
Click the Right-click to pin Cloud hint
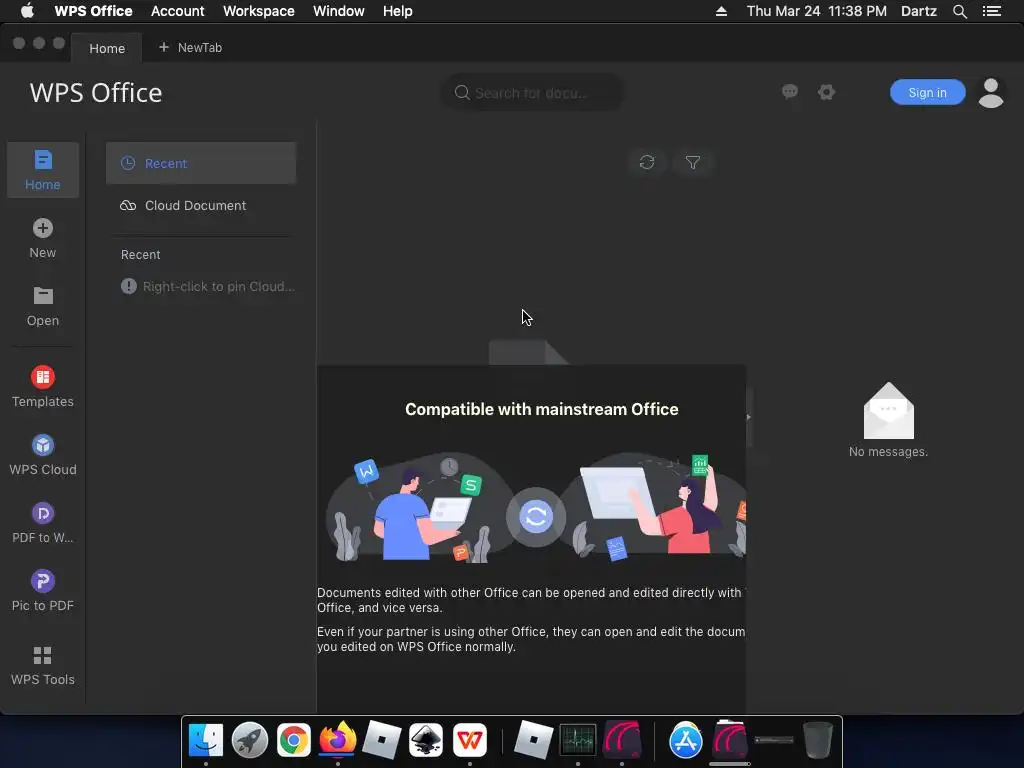tap(208, 286)
